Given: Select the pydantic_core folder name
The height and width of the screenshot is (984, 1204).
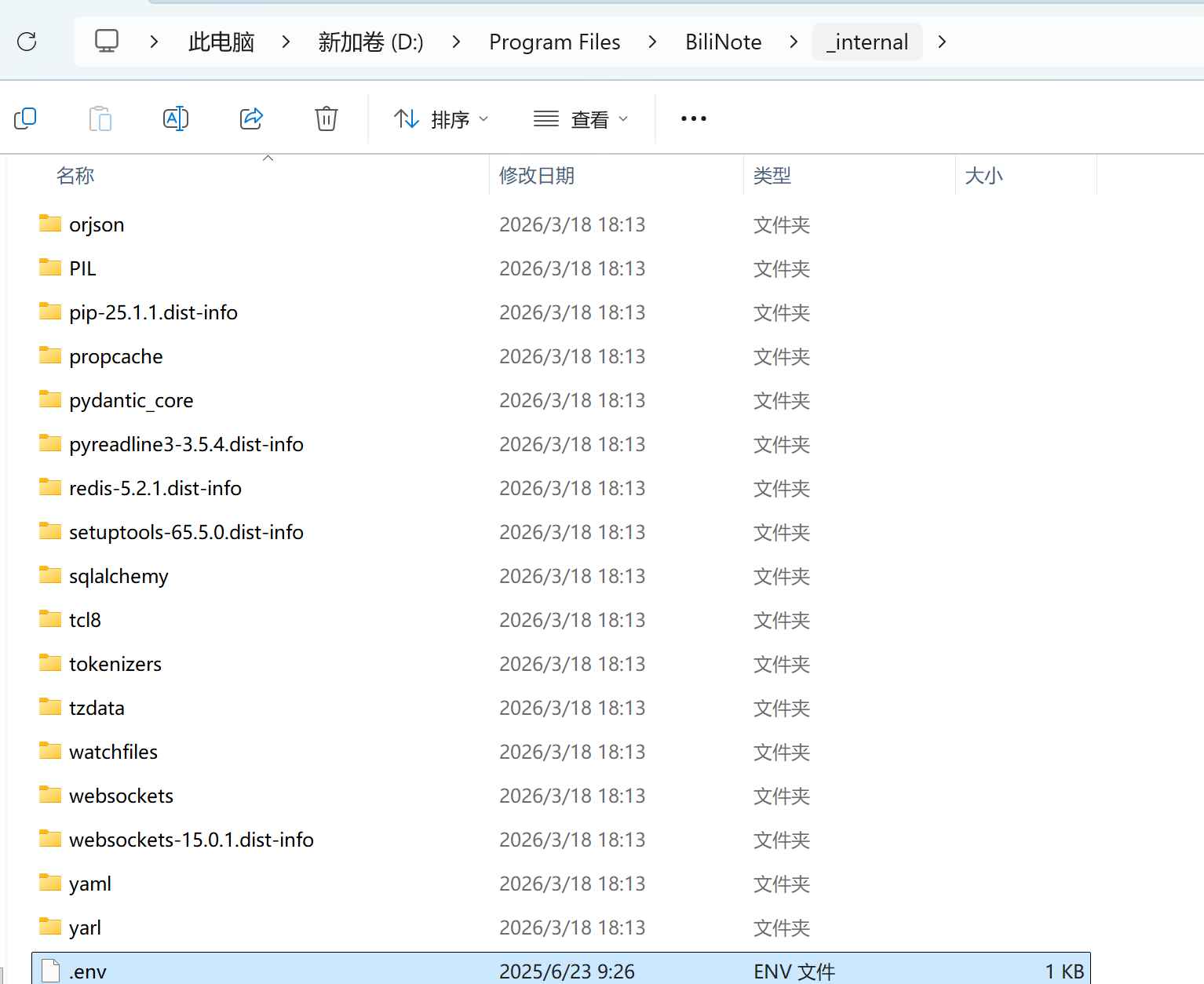Looking at the screenshot, I should 131,400.
